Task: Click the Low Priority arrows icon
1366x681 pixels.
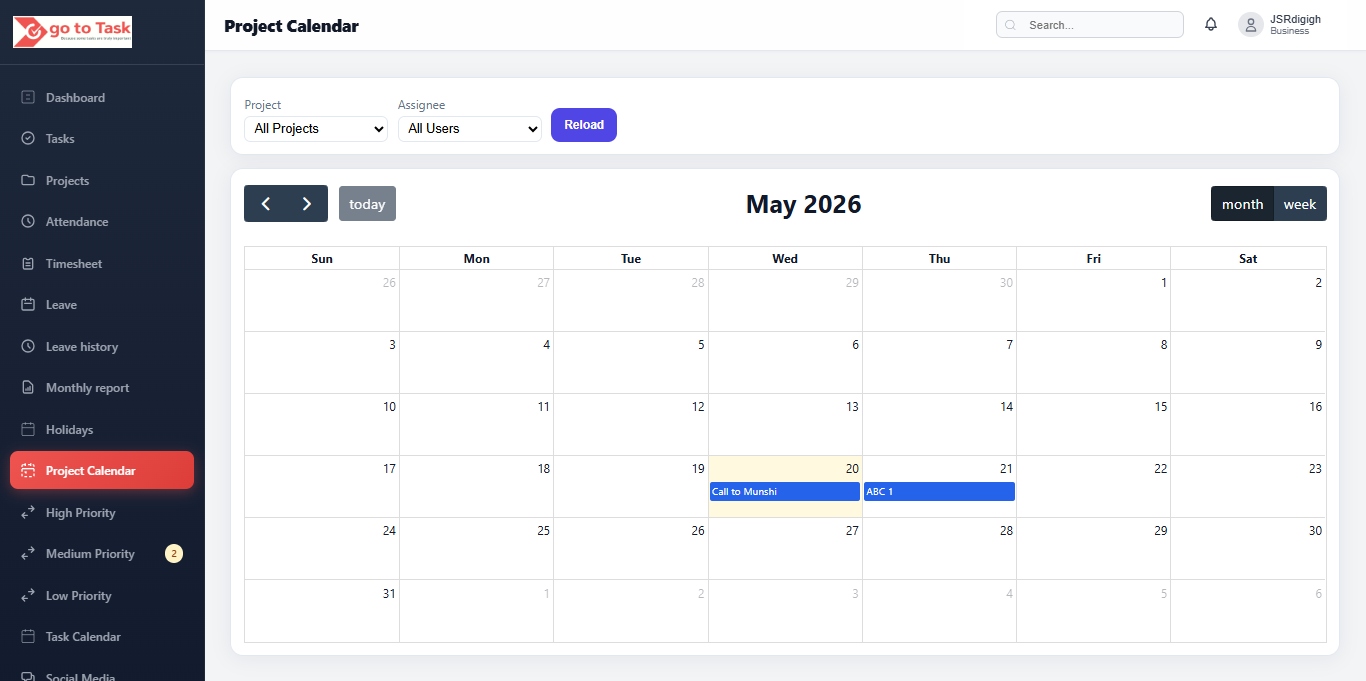Action: [x=28, y=596]
